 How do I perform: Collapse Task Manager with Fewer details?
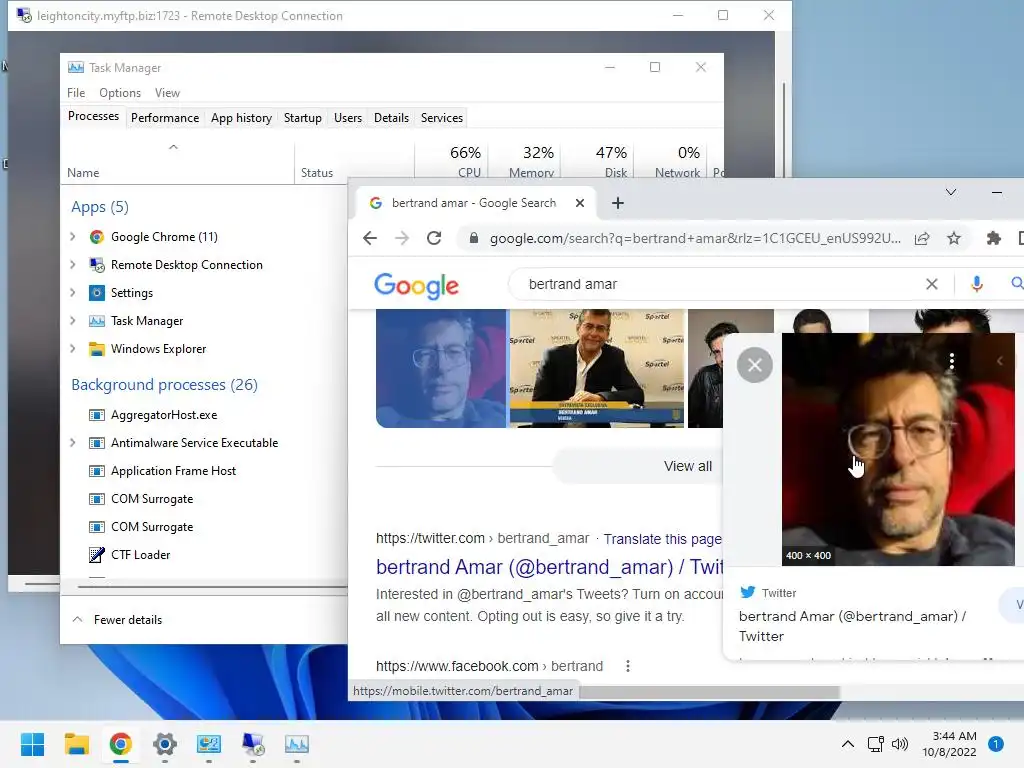point(118,620)
